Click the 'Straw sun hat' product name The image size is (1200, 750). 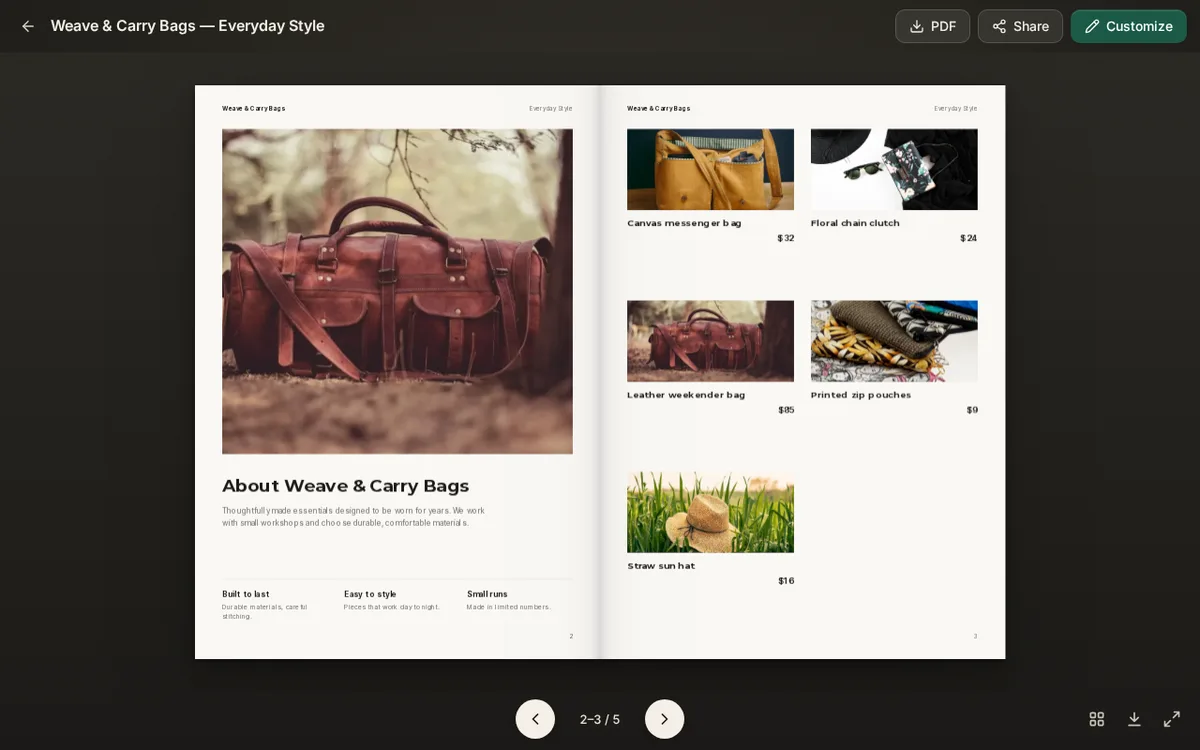point(661,566)
